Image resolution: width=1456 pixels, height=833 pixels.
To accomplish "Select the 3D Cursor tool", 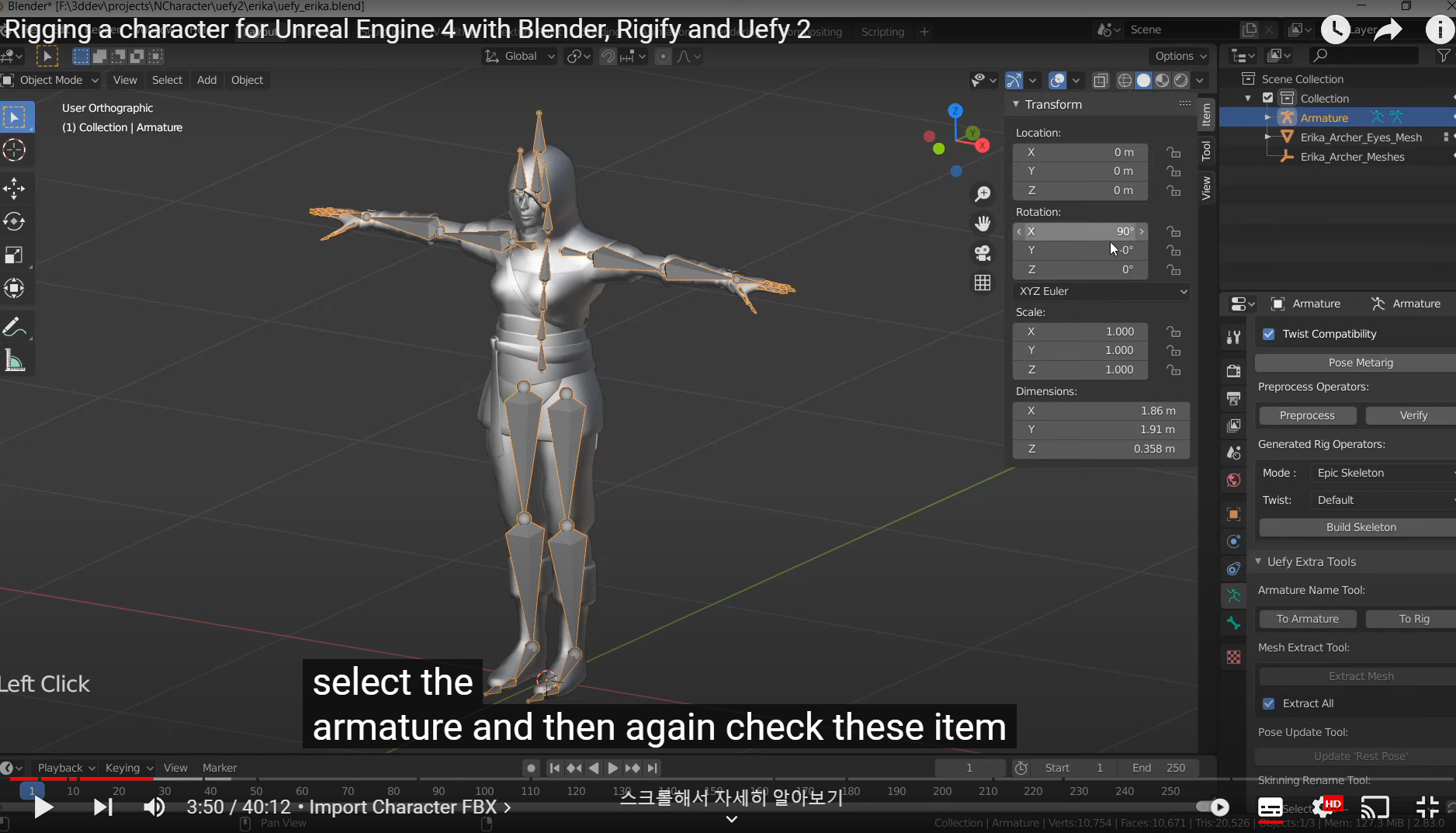I will click(x=15, y=150).
